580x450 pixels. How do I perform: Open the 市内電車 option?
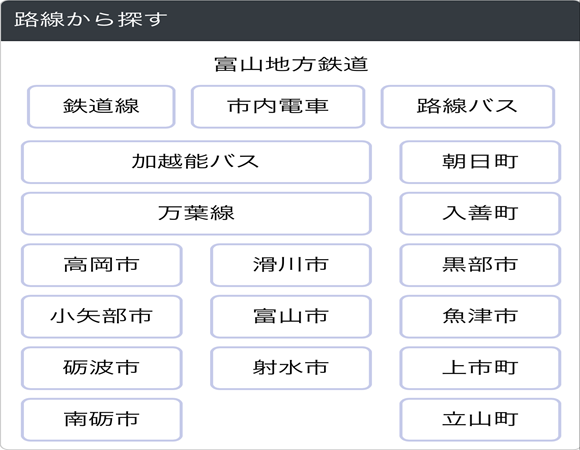pyautogui.click(x=278, y=107)
